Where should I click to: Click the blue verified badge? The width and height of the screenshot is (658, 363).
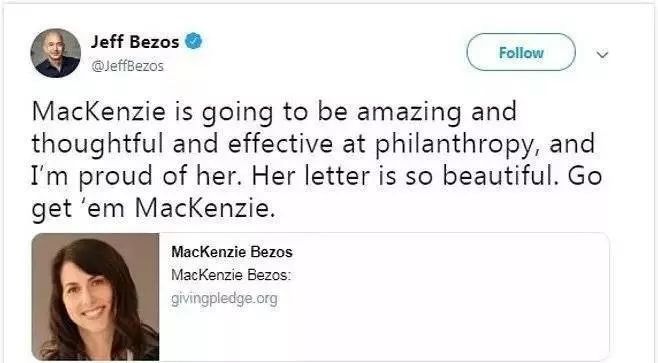click(x=193, y=41)
